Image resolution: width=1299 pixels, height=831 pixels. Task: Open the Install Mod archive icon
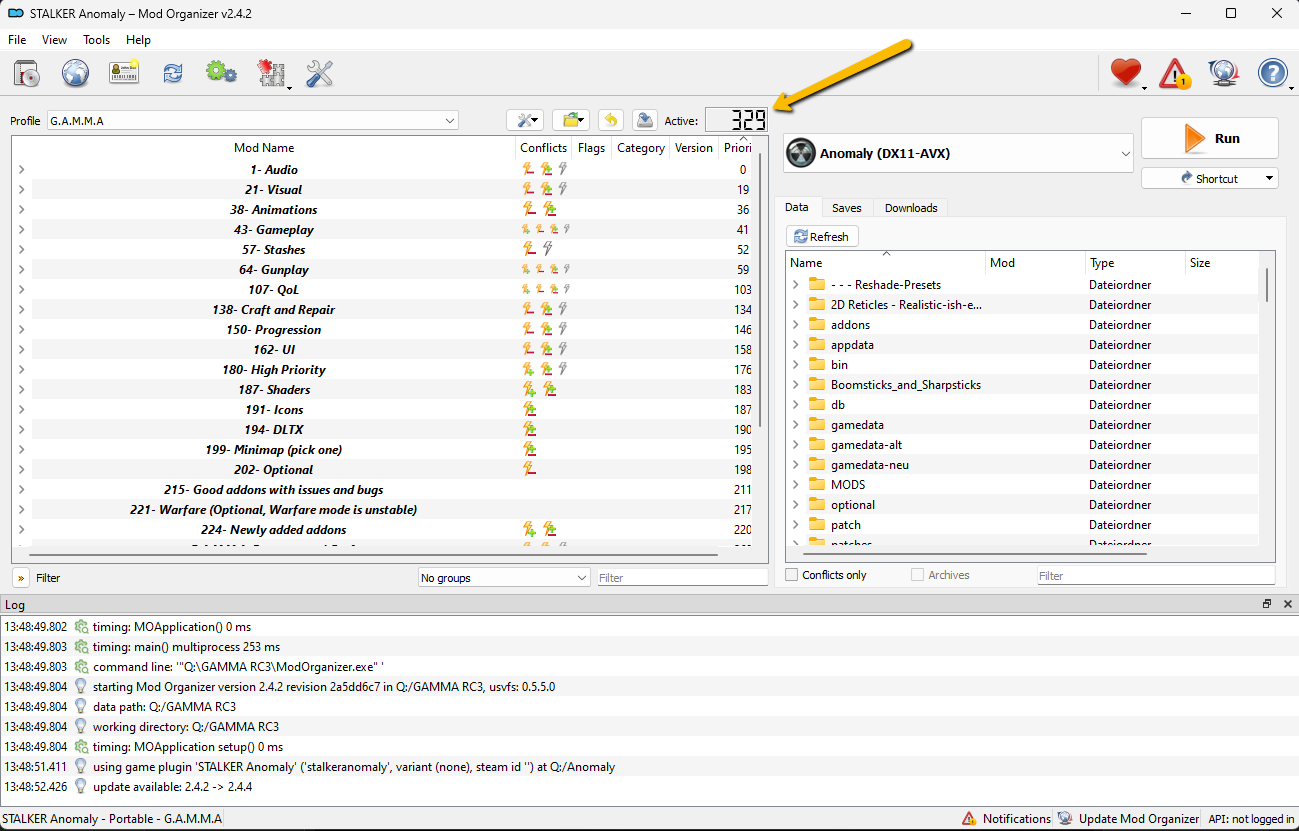(28, 73)
